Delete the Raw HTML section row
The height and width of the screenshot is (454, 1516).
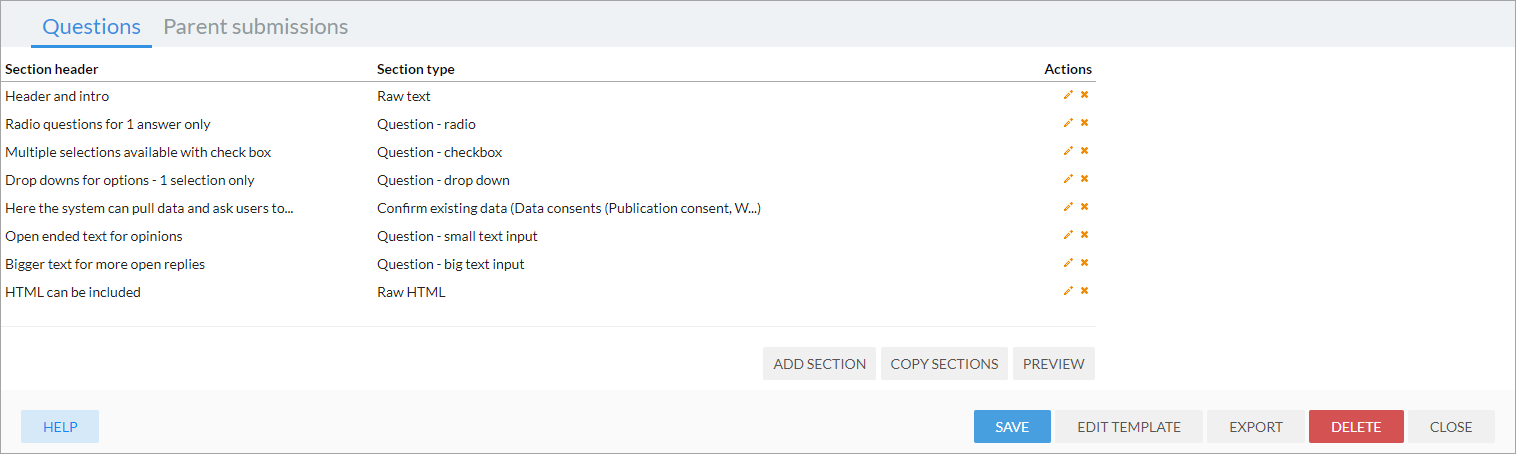(1084, 291)
